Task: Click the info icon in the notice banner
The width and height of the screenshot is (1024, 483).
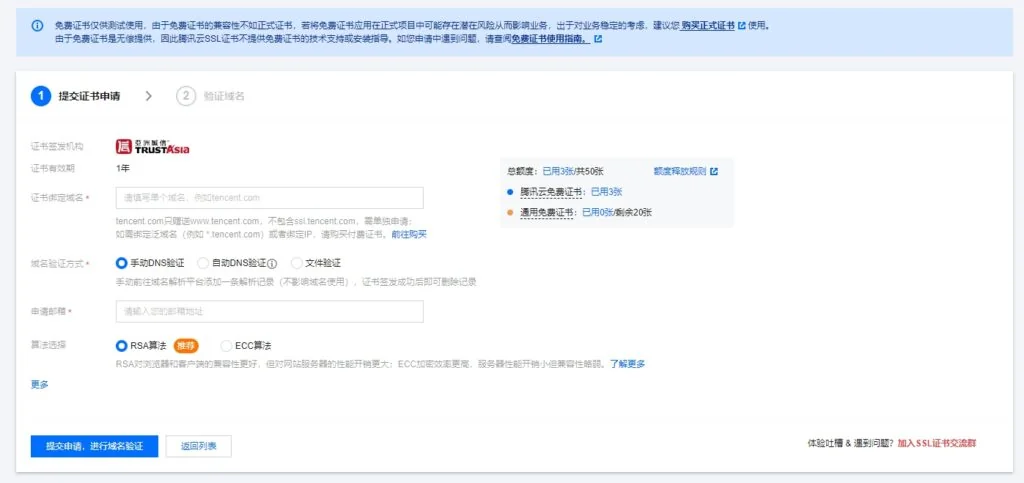Action: click(37, 26)
